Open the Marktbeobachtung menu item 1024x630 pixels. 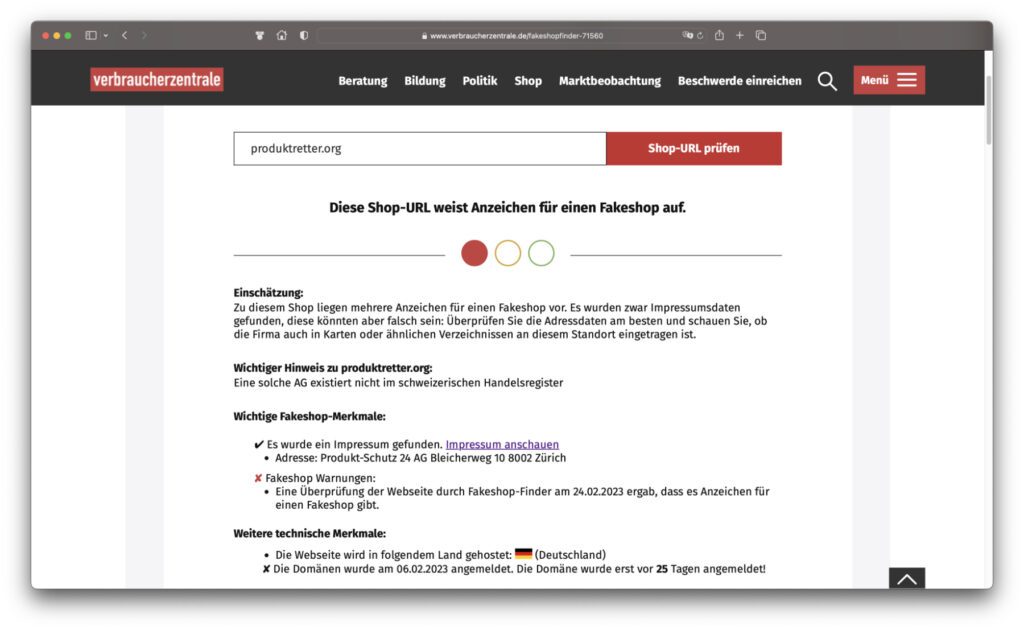(x=610, y=81)
